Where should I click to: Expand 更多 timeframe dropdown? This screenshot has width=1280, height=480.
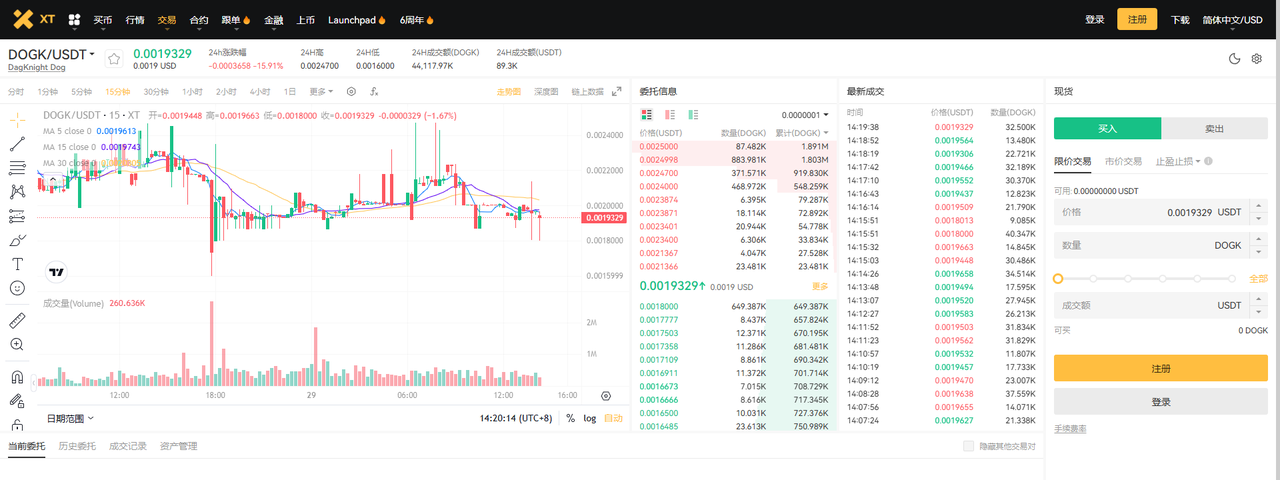[321, 91]
